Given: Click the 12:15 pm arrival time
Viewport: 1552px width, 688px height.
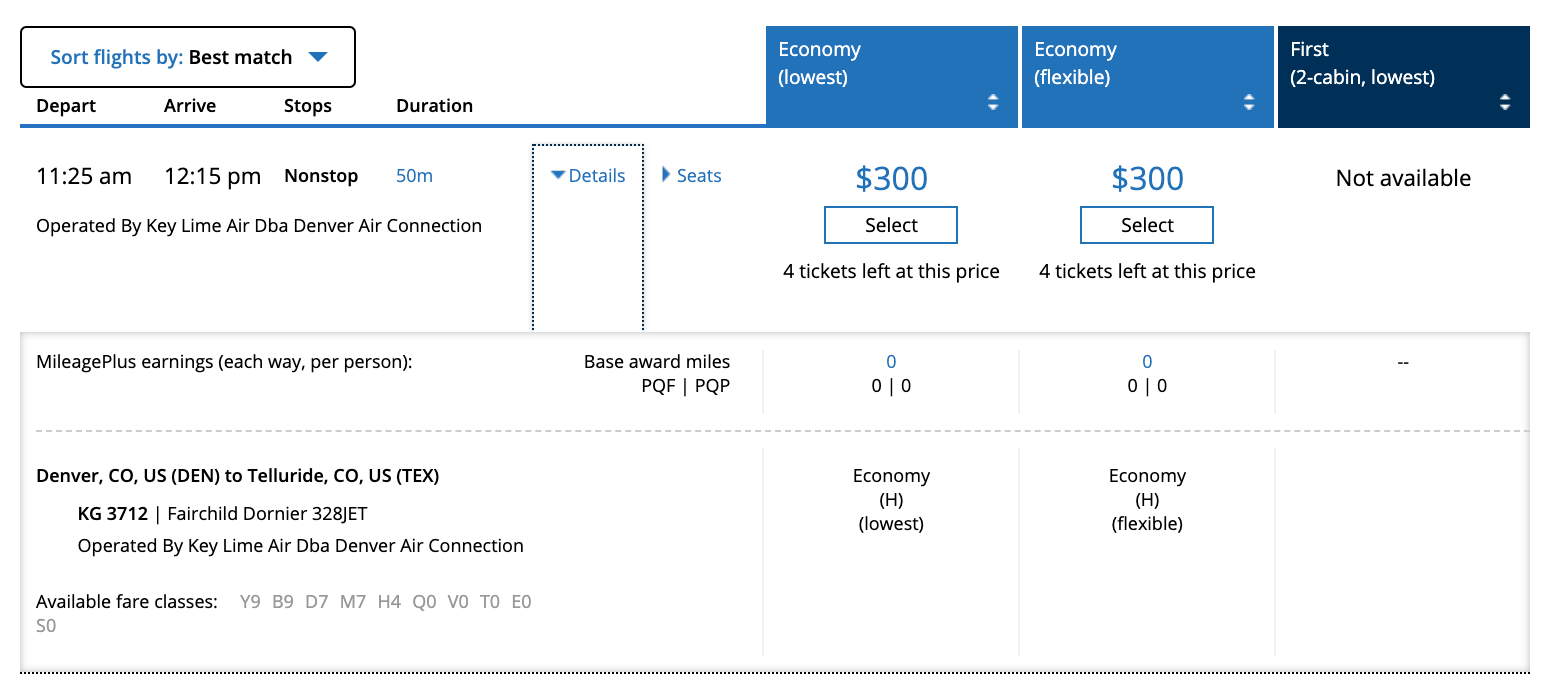Looking at the screenshot, I should pyautogui.click(x=213, y=177).
